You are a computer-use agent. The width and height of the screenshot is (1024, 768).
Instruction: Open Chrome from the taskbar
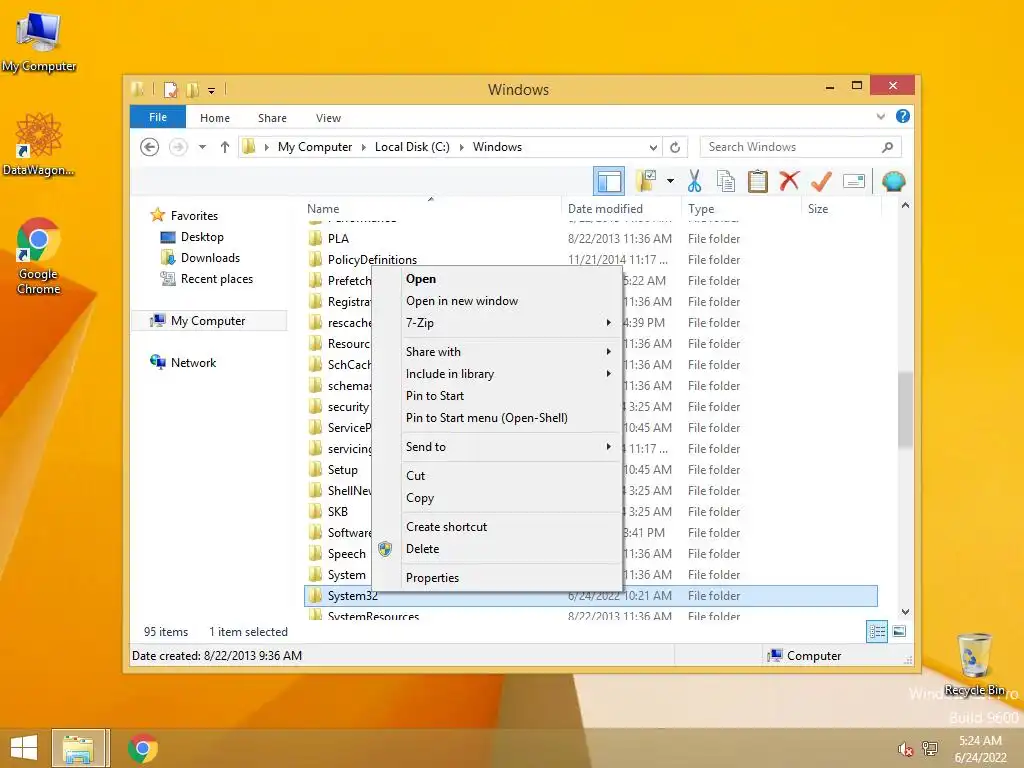pyautogui.click(x=142, y=748)
